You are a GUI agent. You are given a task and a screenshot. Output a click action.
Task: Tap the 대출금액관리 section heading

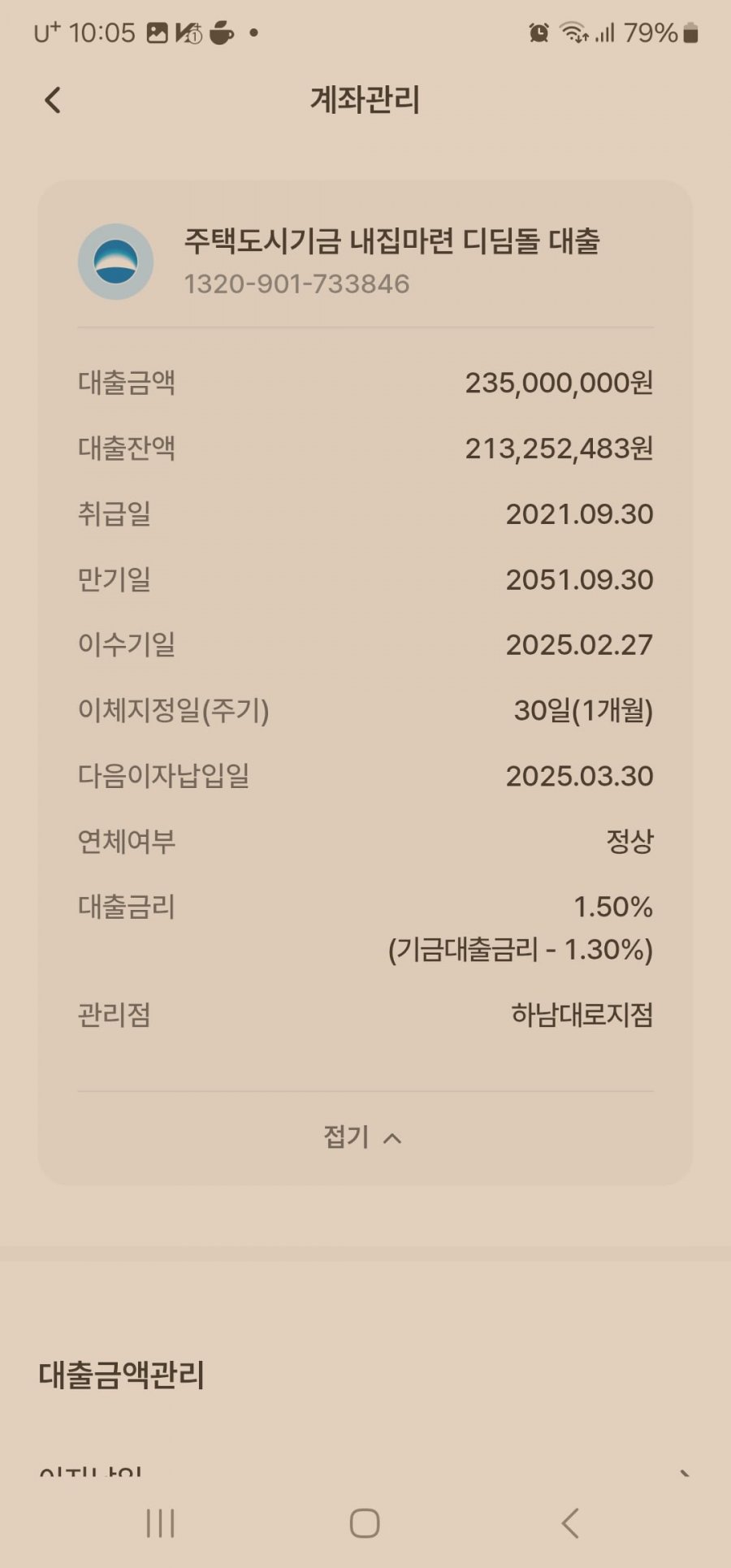(122, 1375)
